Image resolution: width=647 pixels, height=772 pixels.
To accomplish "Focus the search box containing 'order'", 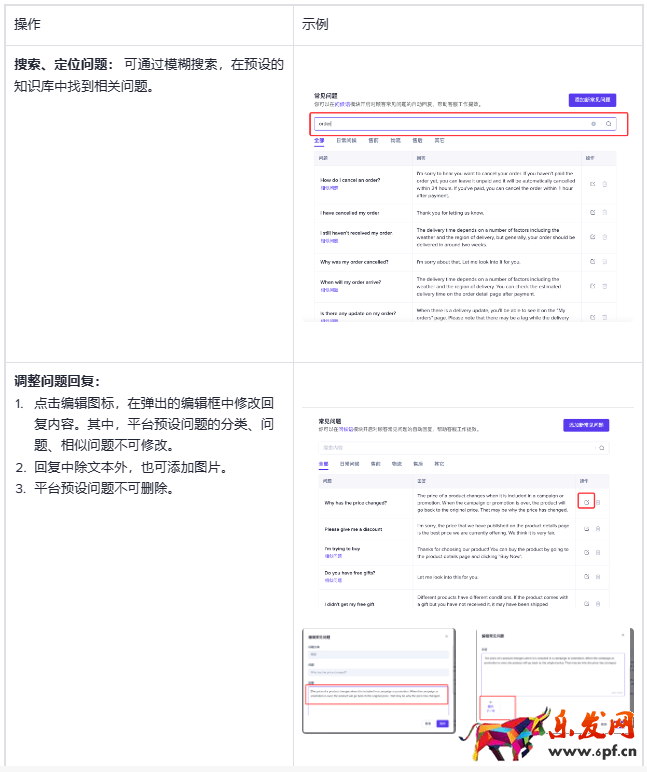I will [x=465, y=124].
